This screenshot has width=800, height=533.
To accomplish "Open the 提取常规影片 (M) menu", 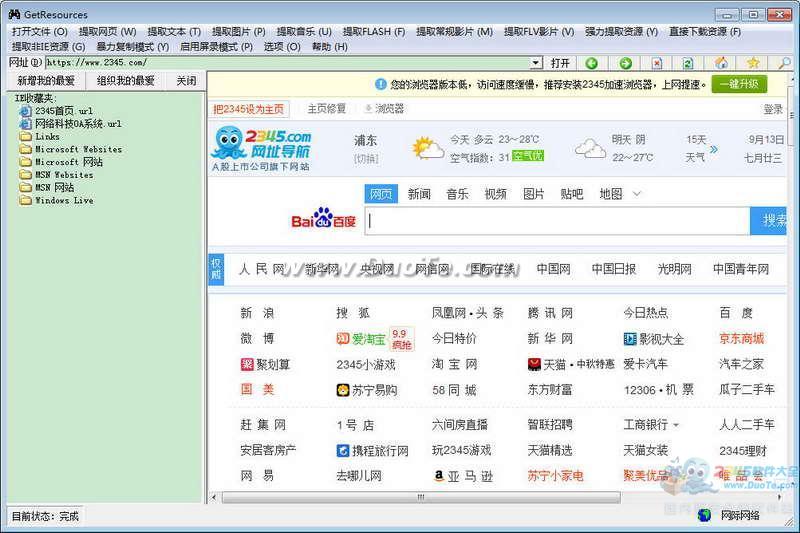I will point(454,32).
